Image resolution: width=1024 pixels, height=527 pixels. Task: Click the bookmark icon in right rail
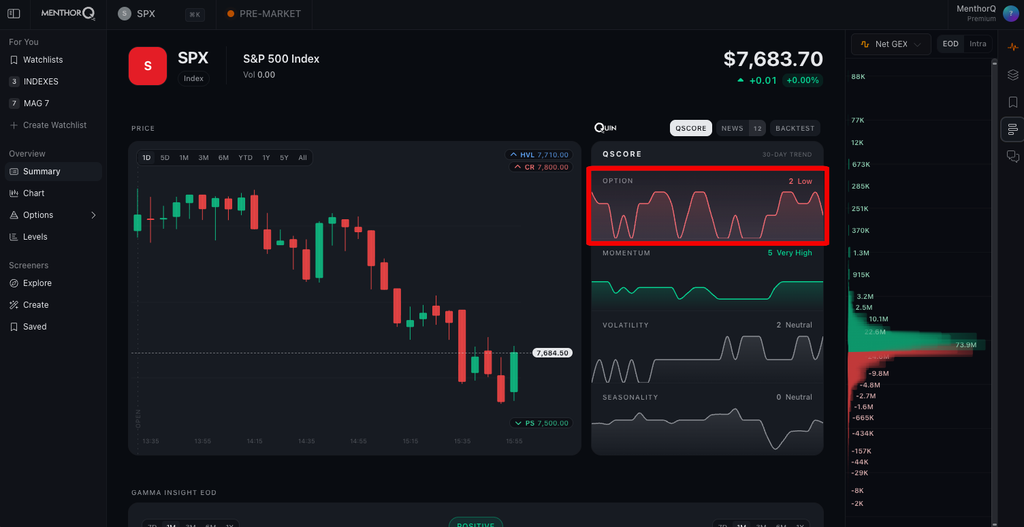(x=1013, y=102)
